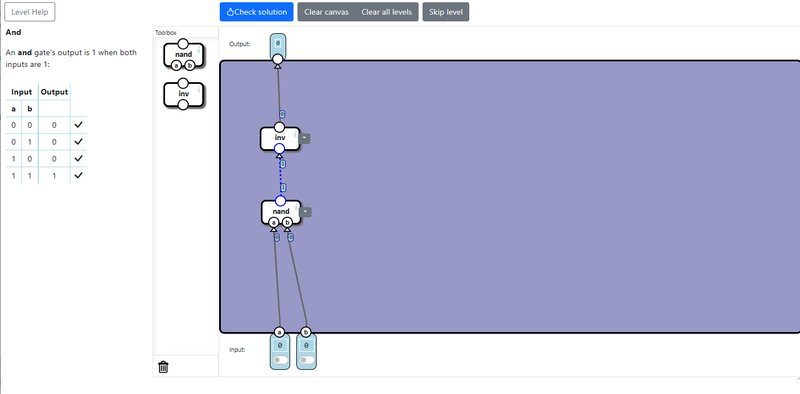Click the inv gate on the canvas

point(280,138)
